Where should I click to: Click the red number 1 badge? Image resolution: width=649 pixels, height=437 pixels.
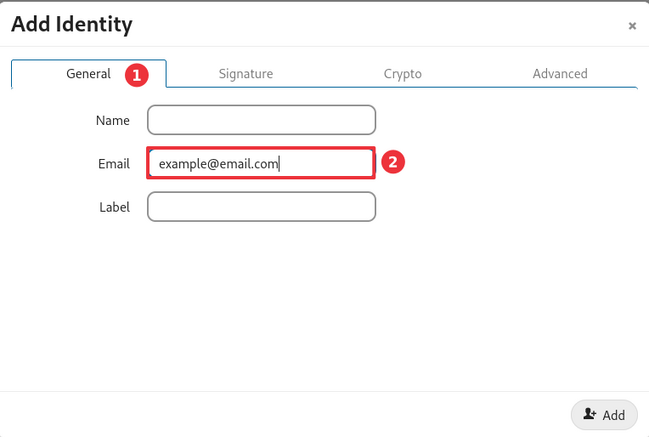[137, 74]
